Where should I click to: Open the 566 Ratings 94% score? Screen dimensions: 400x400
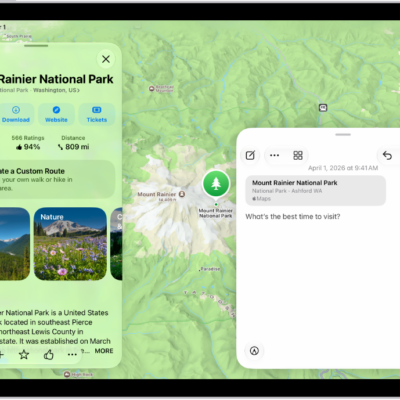28,143
